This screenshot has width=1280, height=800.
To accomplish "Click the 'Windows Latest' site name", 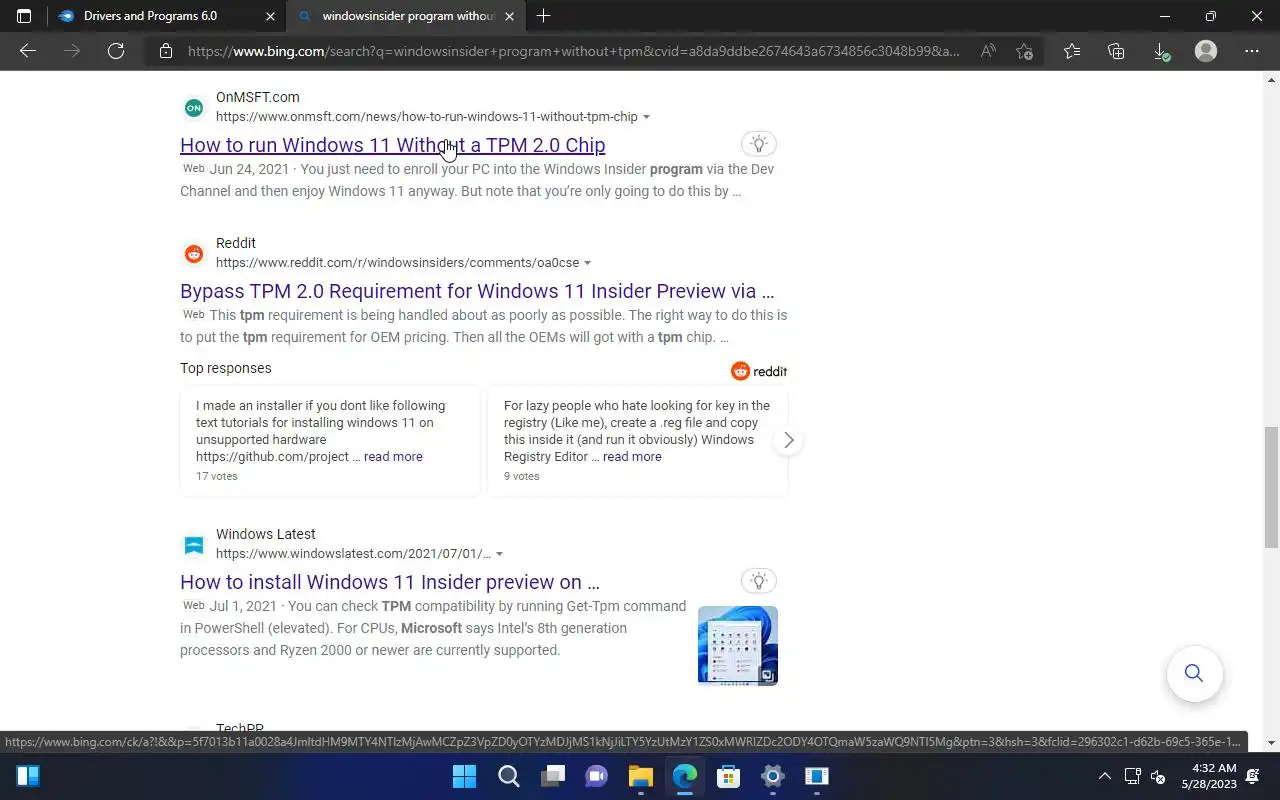I will (266, 534).
